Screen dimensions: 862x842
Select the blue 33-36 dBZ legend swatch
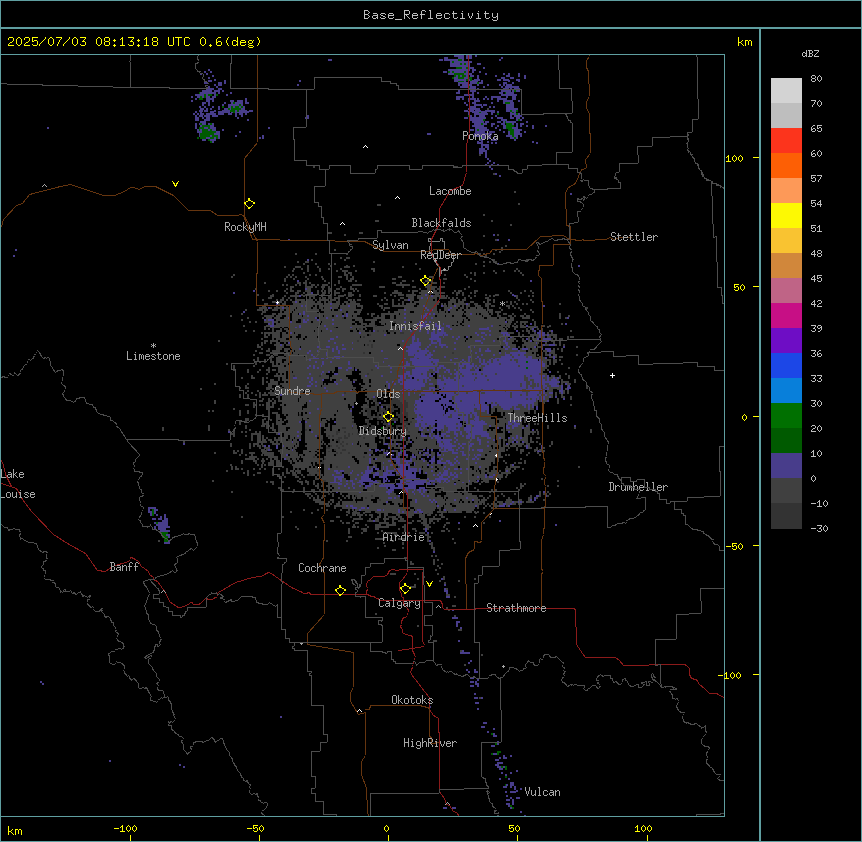(786, 365)
